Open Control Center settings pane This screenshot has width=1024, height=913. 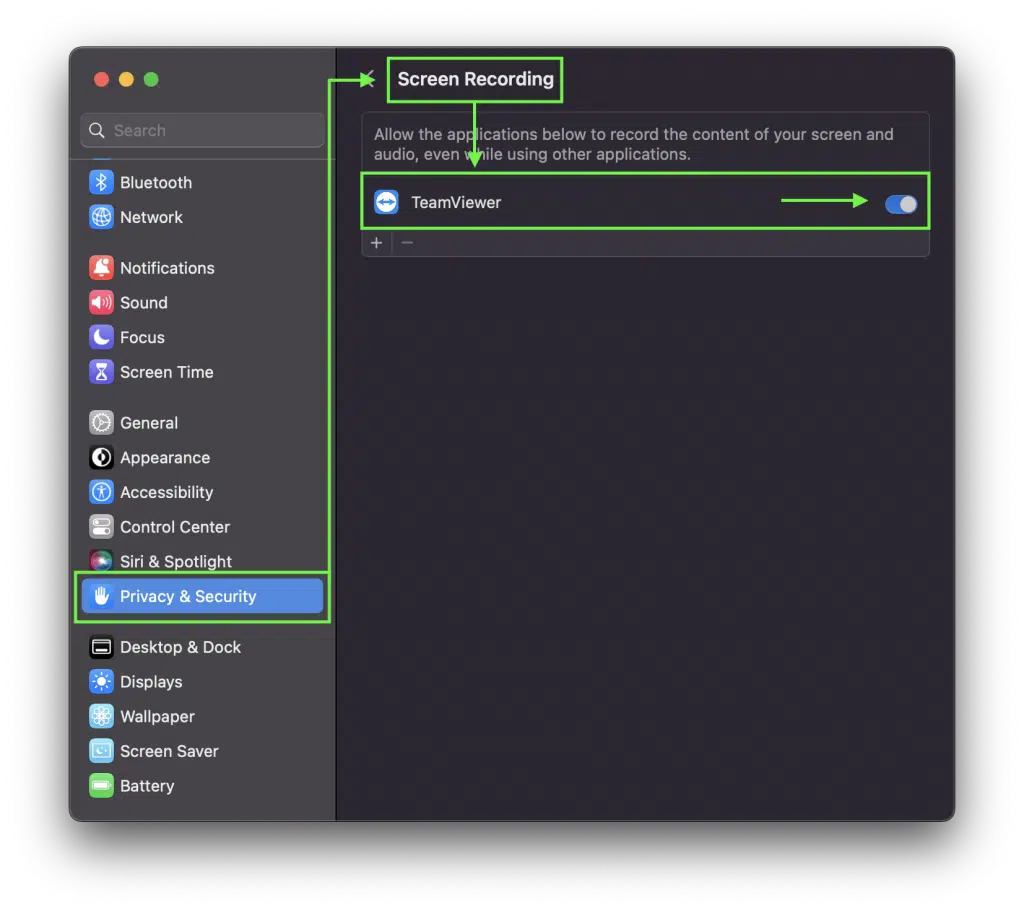(175, 526)
